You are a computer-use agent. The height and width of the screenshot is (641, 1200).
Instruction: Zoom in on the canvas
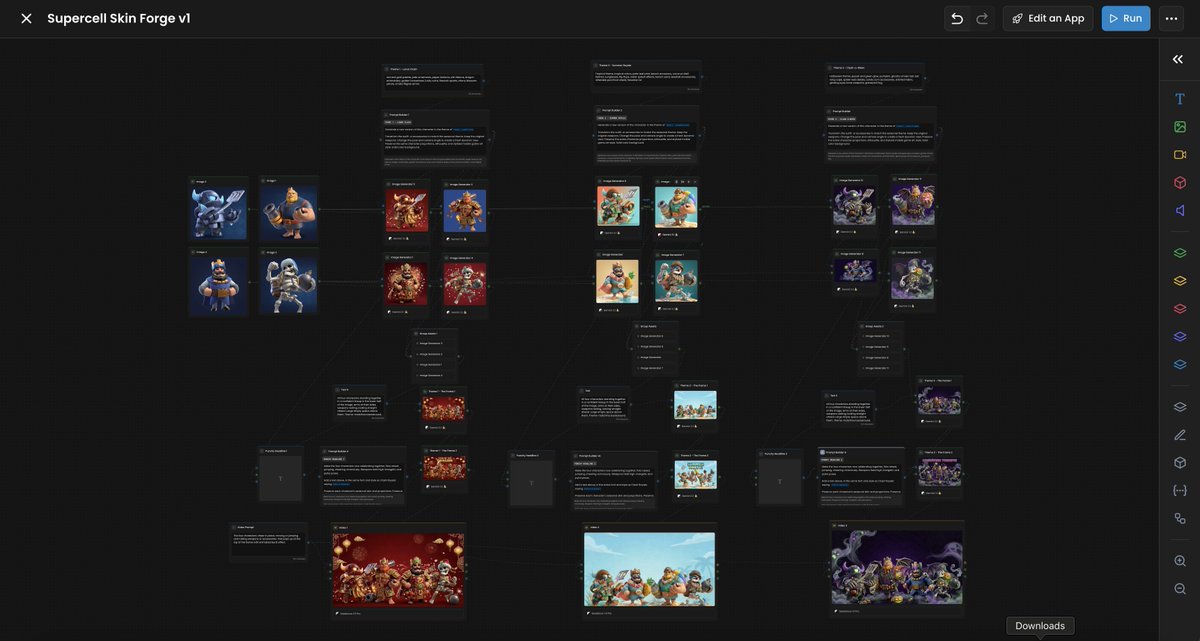pyautogui.click(x=1180, y=561)
